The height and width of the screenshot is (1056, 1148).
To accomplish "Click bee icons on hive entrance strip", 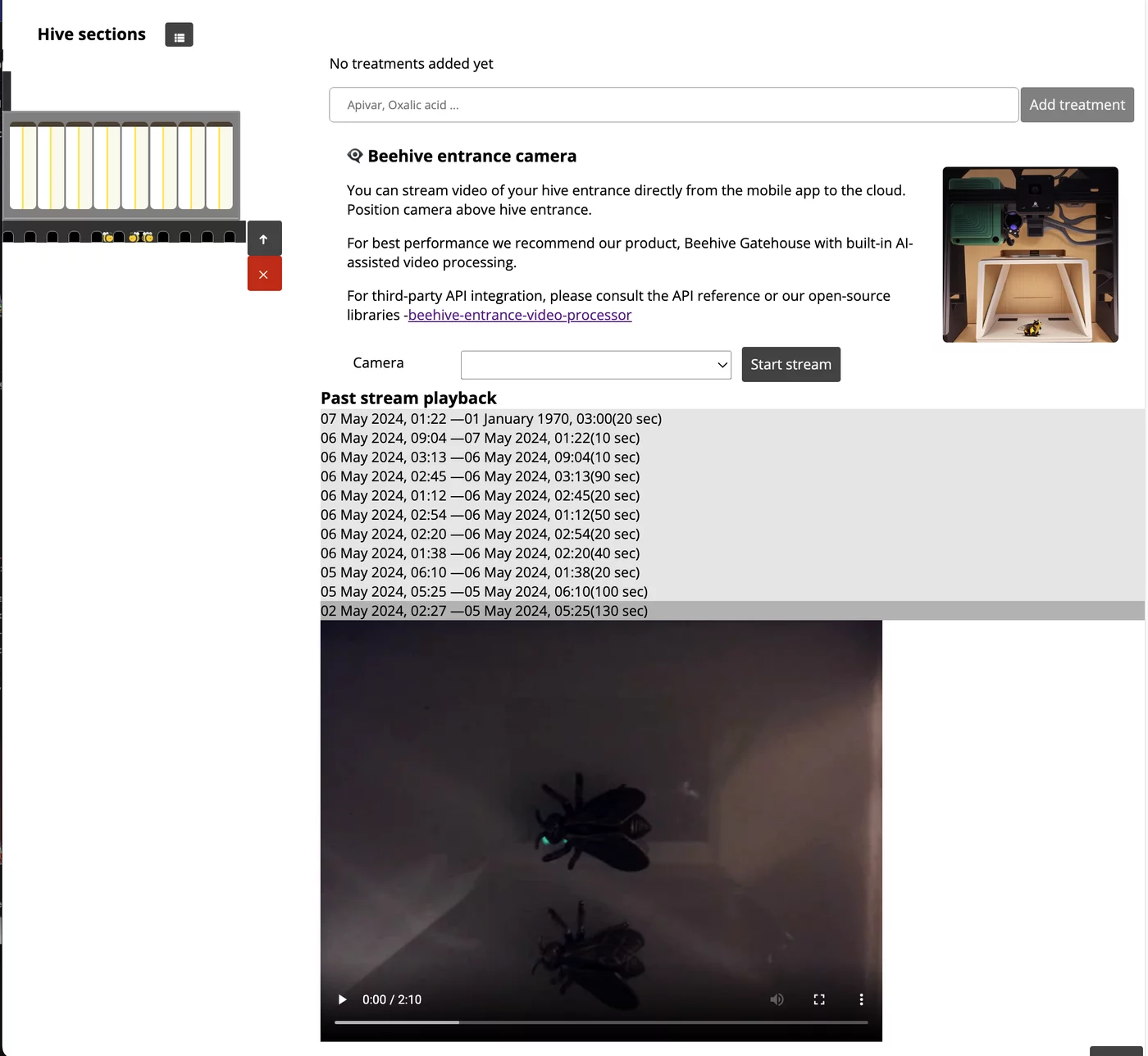I will [x=129, y=237].
